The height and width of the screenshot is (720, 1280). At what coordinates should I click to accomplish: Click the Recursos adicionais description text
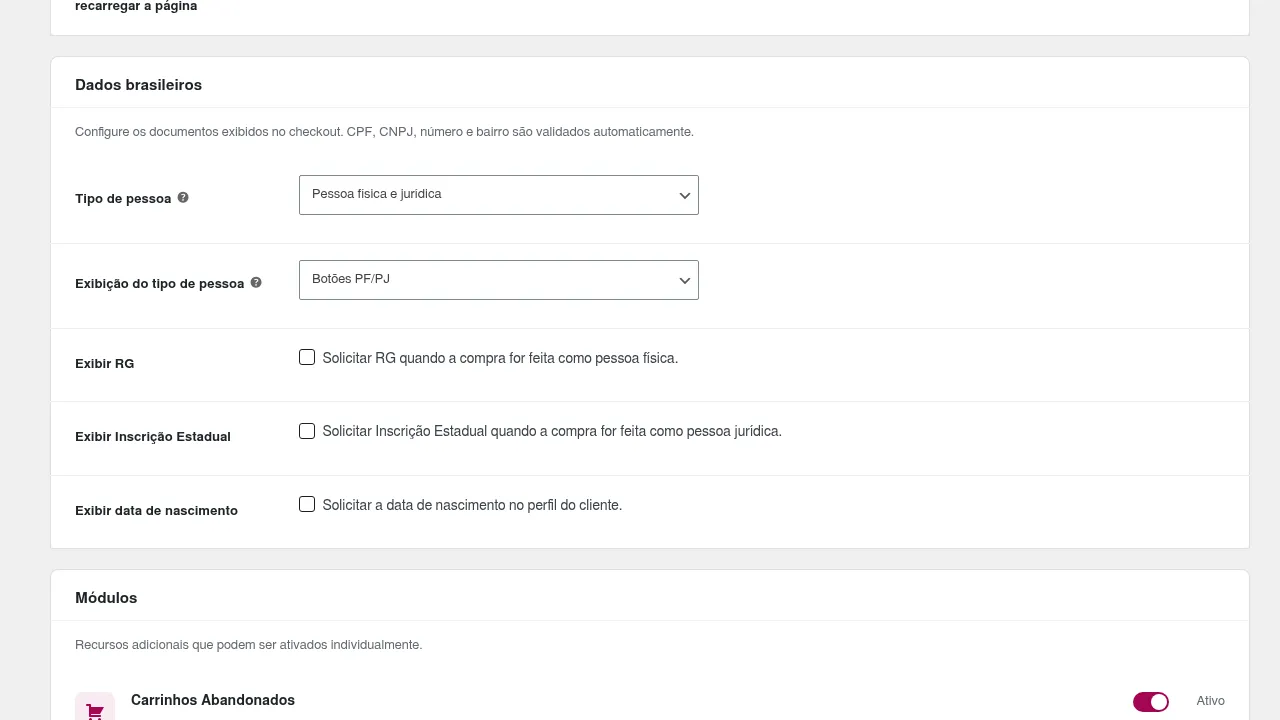[x=248, y=645]
